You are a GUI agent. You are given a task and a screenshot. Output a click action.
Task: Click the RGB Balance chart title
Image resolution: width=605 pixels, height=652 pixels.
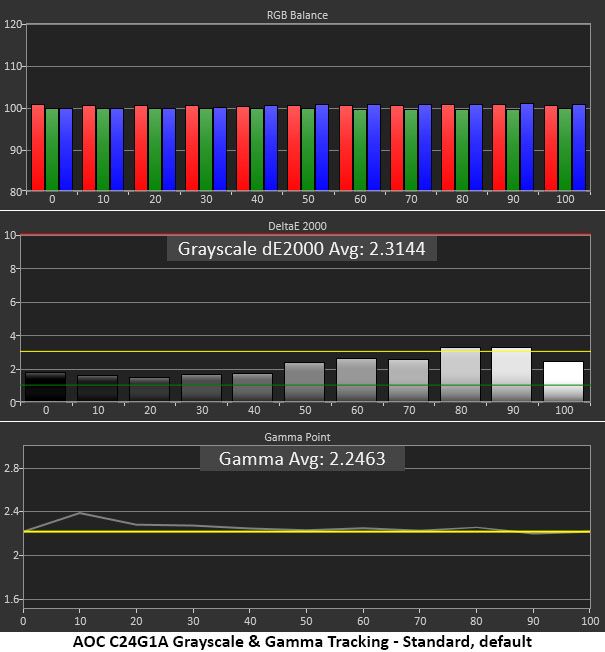click(297, 15)
